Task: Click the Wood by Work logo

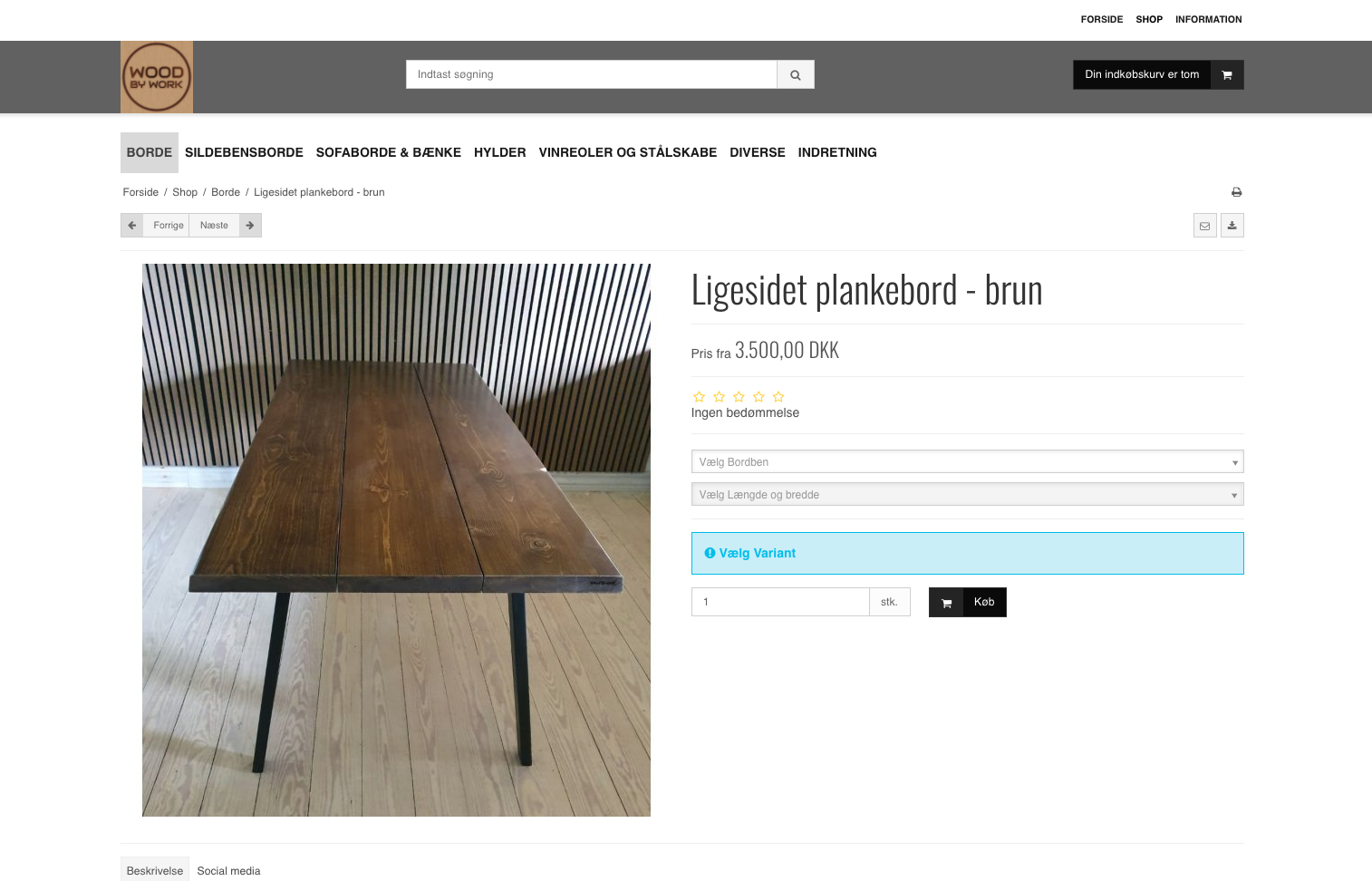Action: tap(157, 77)
